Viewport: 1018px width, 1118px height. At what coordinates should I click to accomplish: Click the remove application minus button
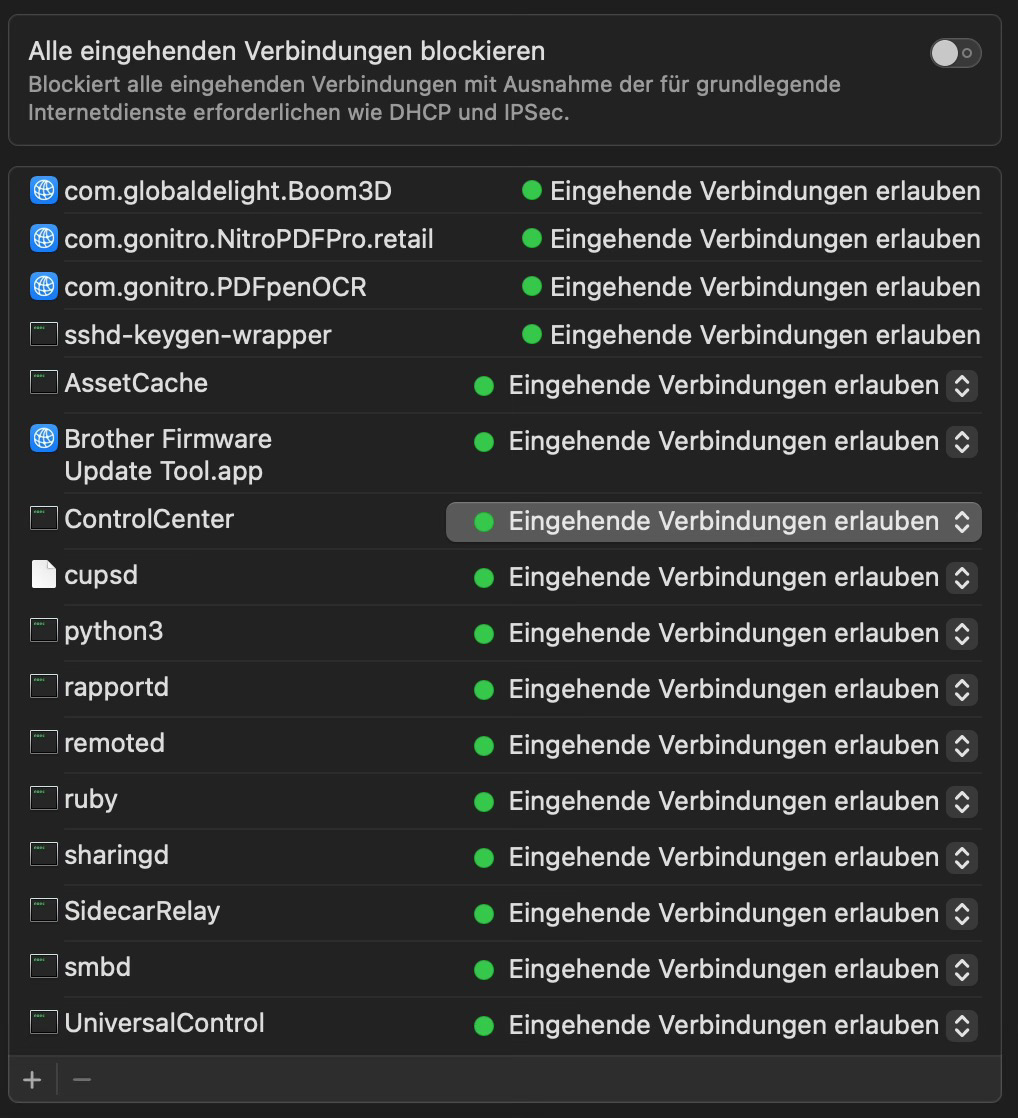pyautogui.click(x=82, y=1080)
